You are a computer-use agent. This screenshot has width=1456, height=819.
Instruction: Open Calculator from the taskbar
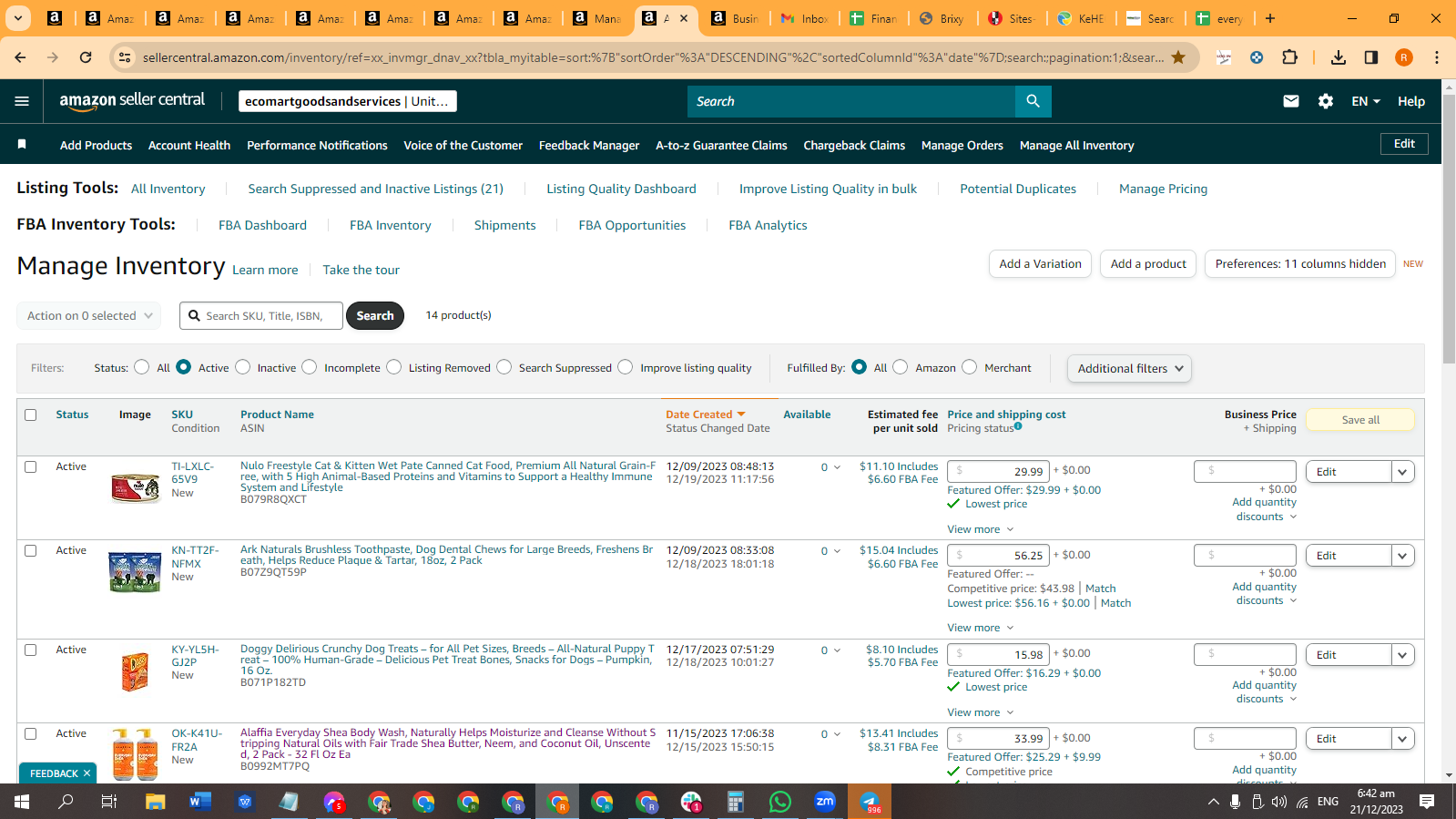[x=736, y=802]
